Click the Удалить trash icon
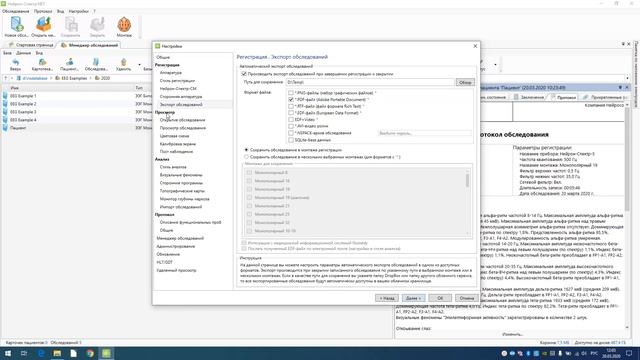This screenshot has width=640, height=360. (x=123, y=62)
